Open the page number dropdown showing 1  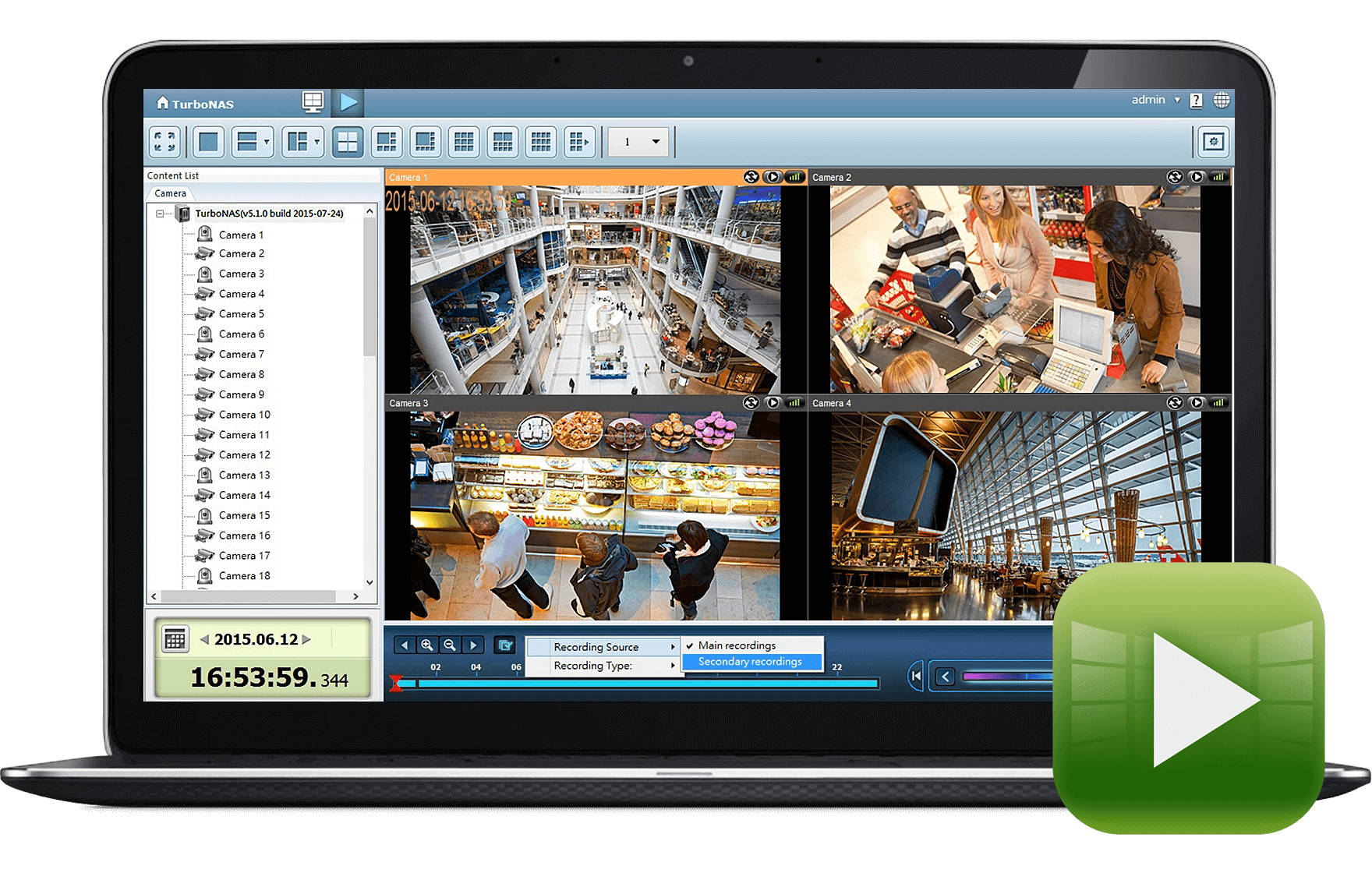click(x=638, y=142)
